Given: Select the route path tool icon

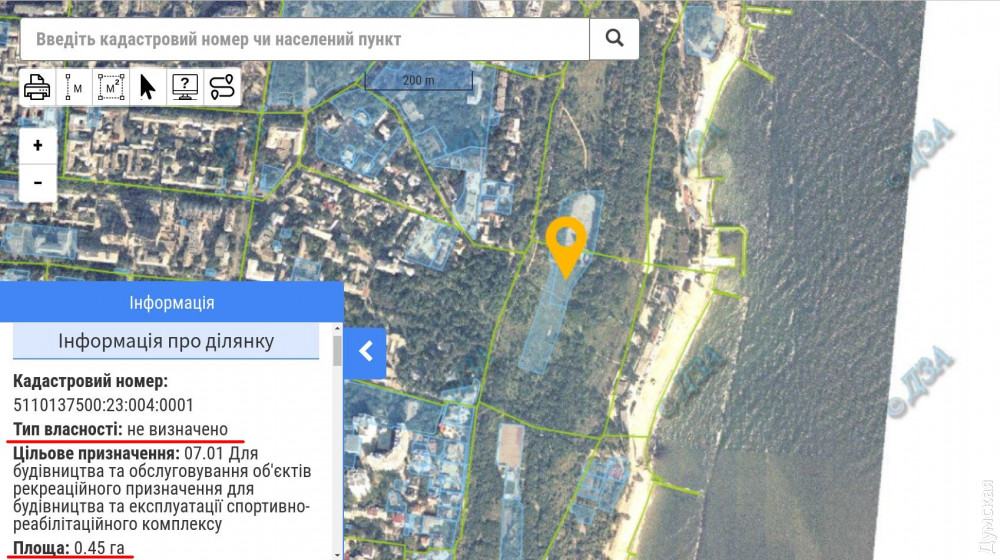Looking at the screenshot, I should (x=222, y=86).
